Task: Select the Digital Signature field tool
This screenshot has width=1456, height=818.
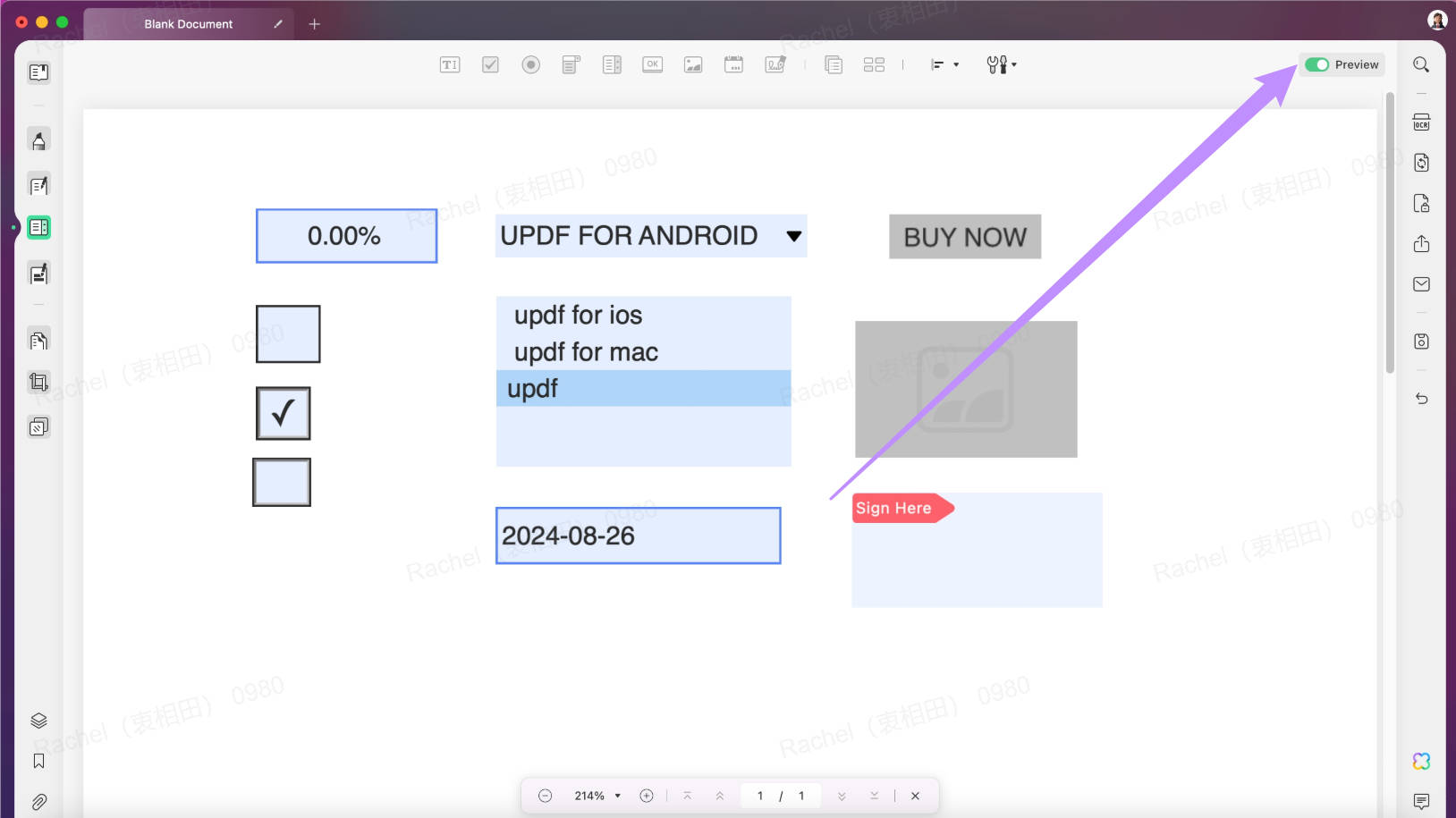Action: tap(775, 64)
